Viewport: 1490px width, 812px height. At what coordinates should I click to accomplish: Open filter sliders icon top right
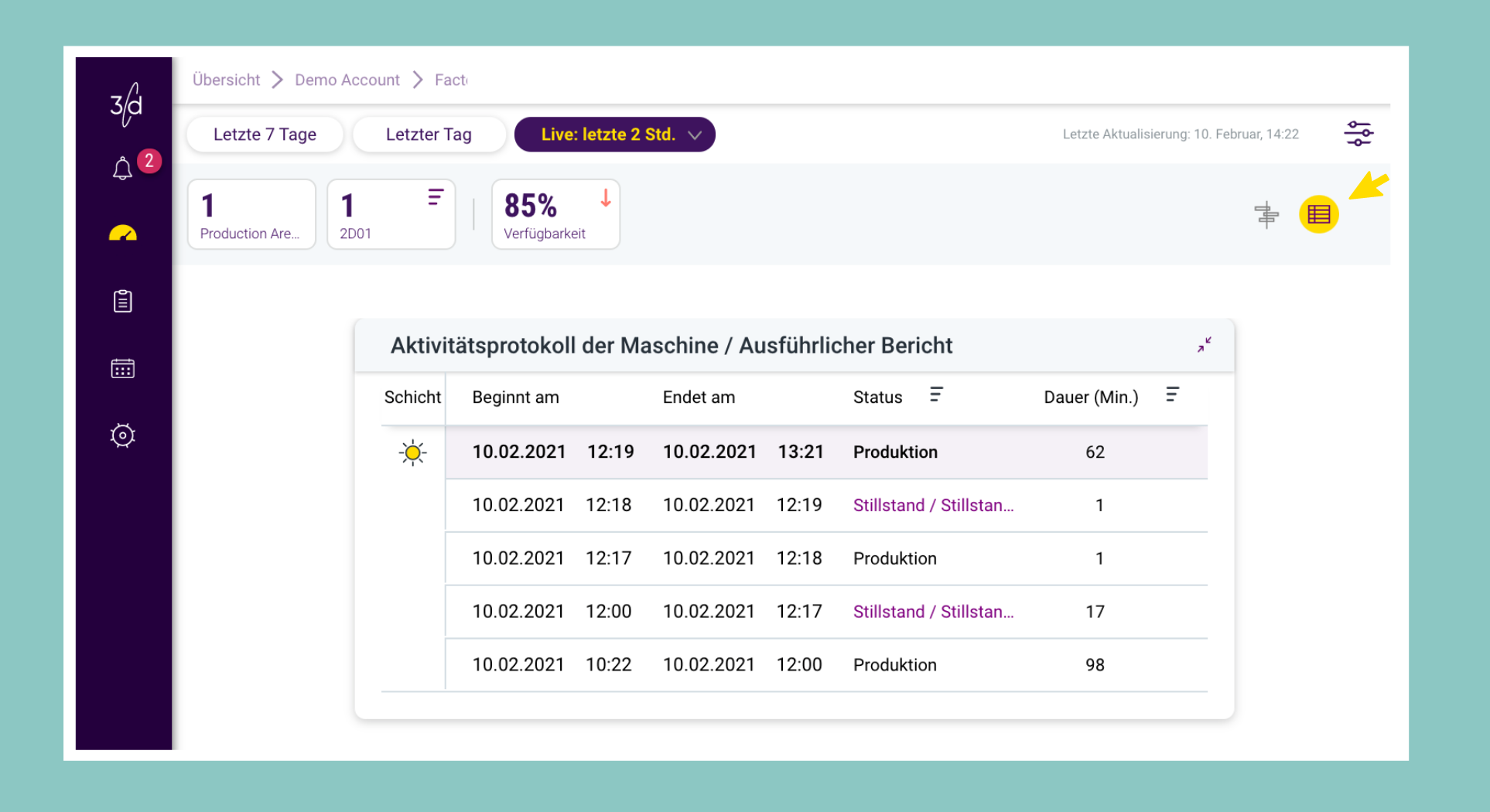[1358, 134]
